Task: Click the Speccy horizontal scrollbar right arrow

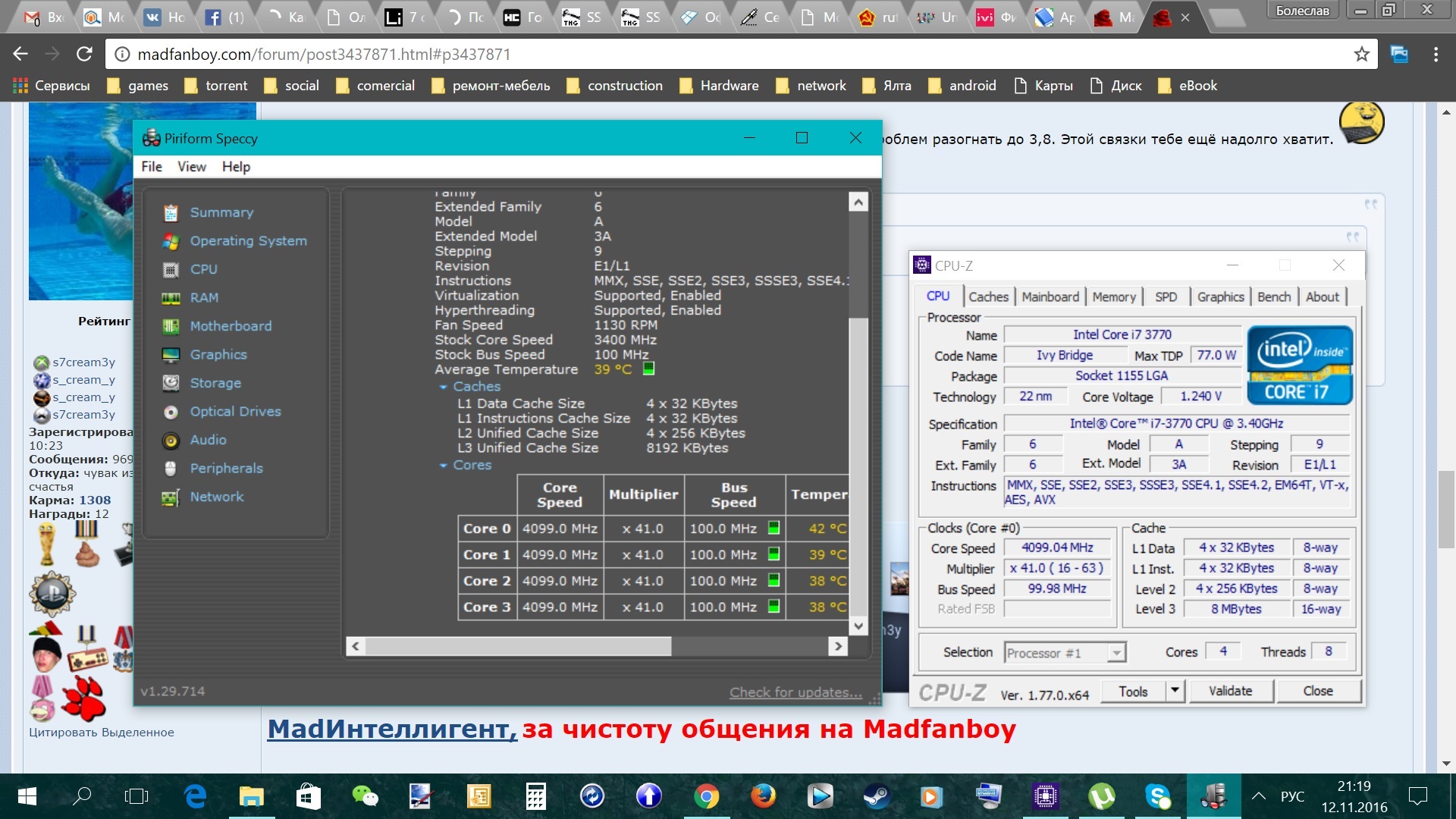Action: 837,646
